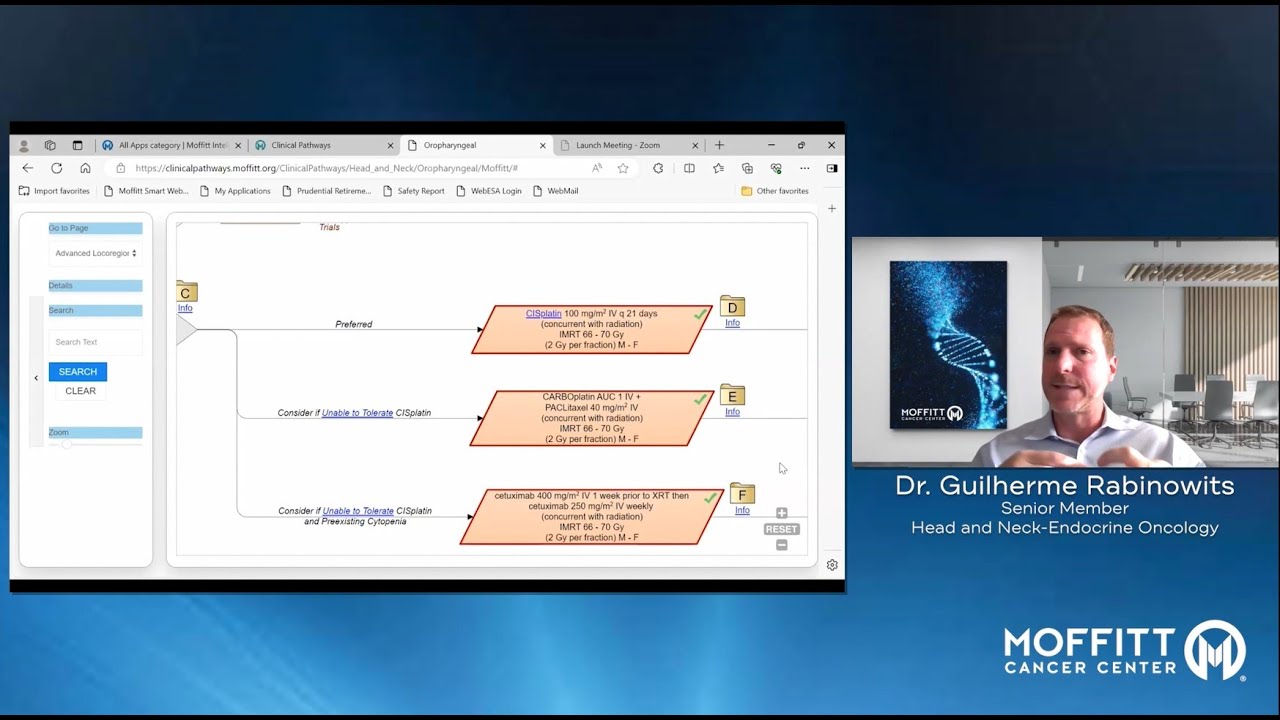Click the green checkmark on CARBOplatin box
This screenshot has height=720, width=1280.
point(700,399)
